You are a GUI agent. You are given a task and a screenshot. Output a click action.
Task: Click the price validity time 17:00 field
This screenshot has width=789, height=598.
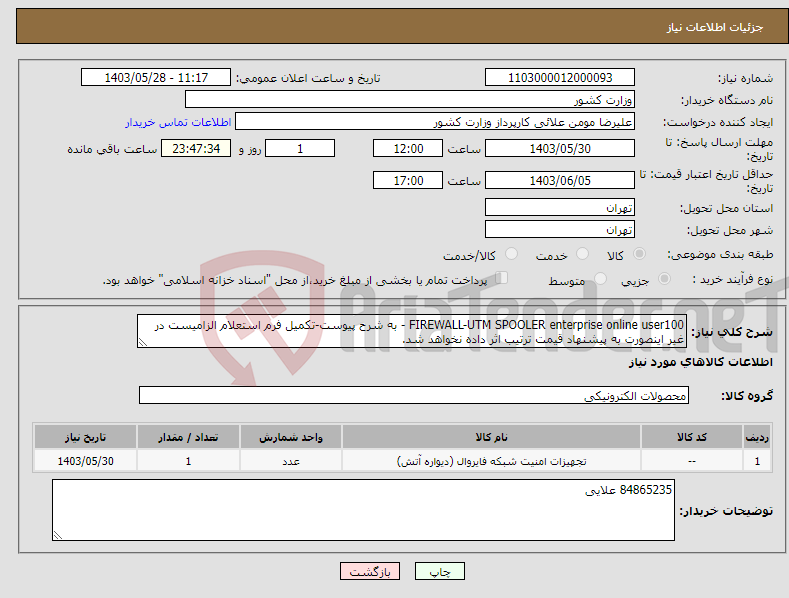(408, 180)
